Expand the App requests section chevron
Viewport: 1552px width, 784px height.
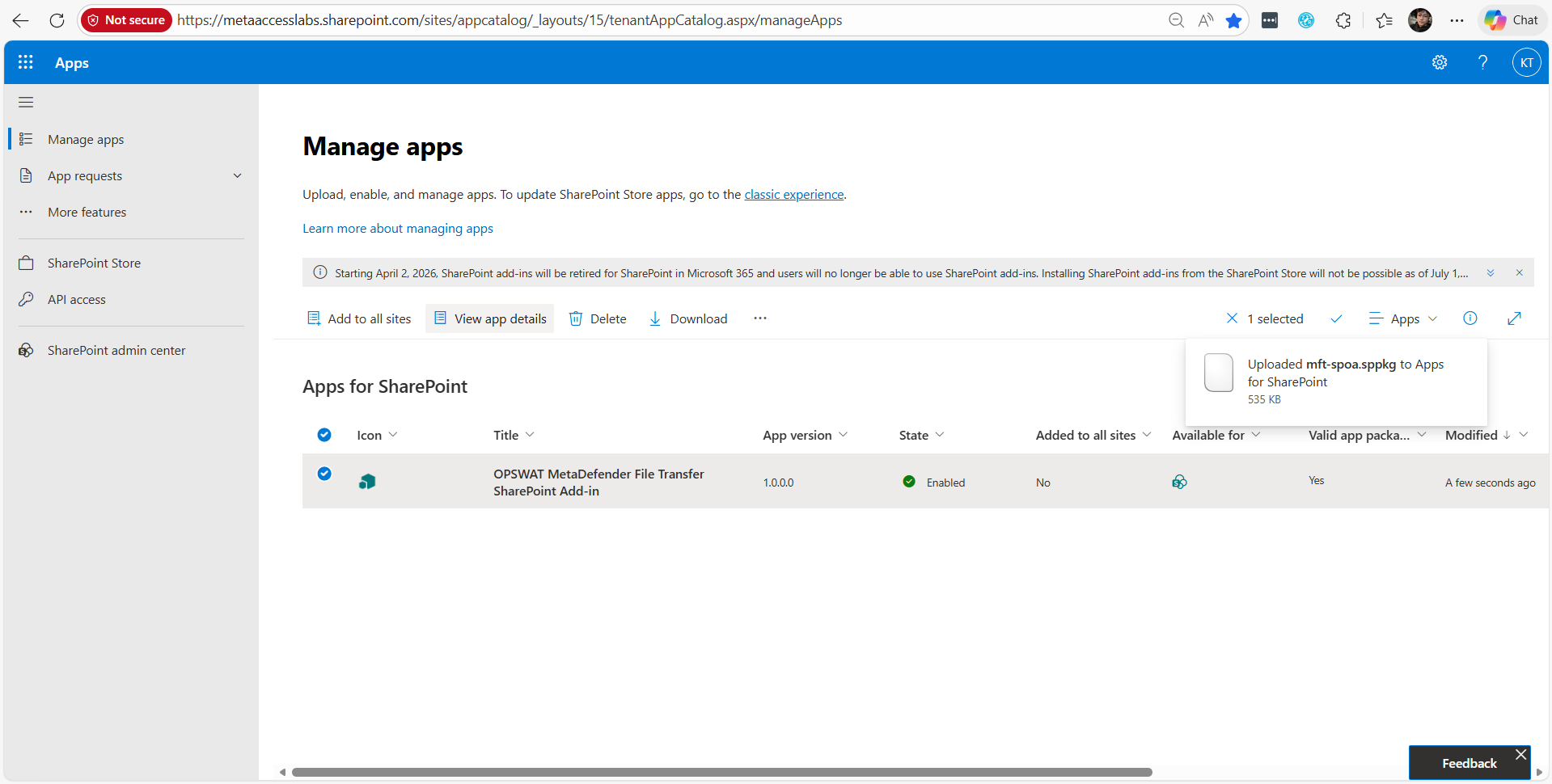[x=237, y=175]
